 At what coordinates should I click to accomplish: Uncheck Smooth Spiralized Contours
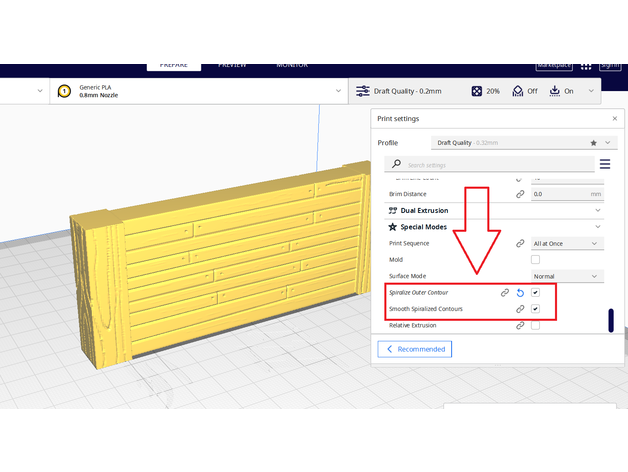(536, 309)
